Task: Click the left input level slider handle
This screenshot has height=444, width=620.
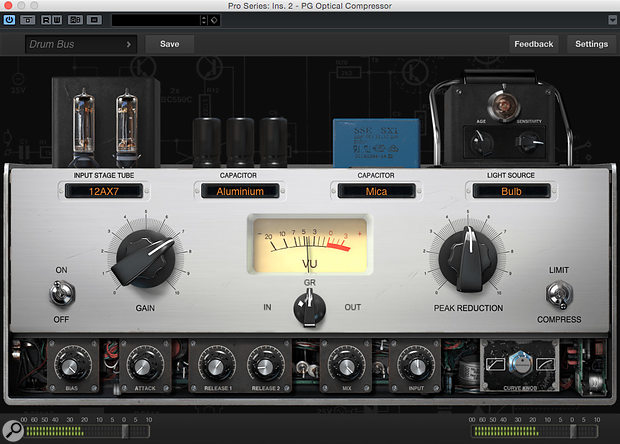Action: [x=125, y=431]
